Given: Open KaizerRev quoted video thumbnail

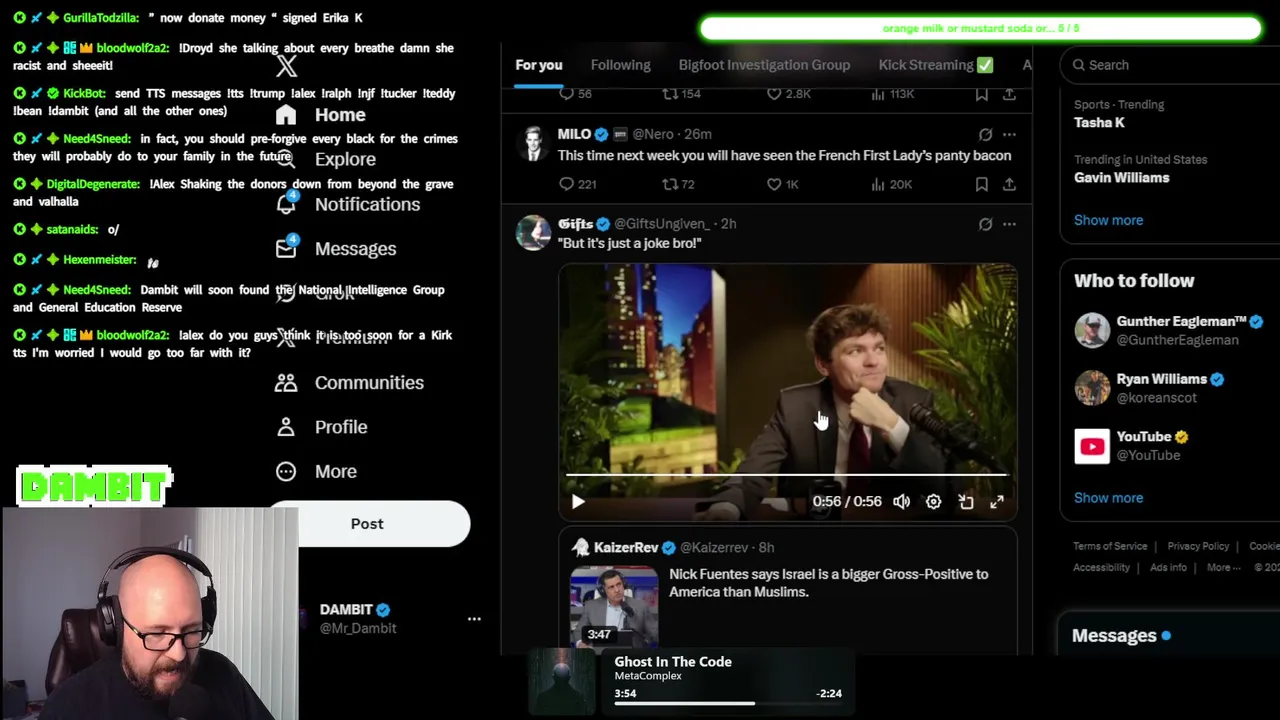Looking at the screenshot, I should [614, 606].
